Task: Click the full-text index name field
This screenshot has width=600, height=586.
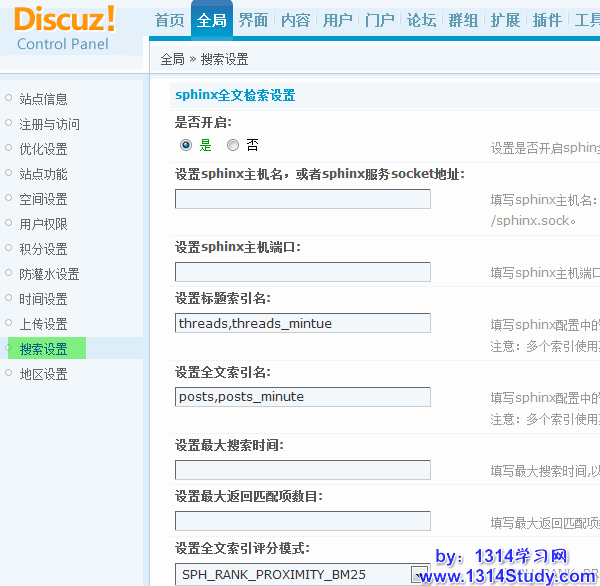Action: [x=302, y=397]
